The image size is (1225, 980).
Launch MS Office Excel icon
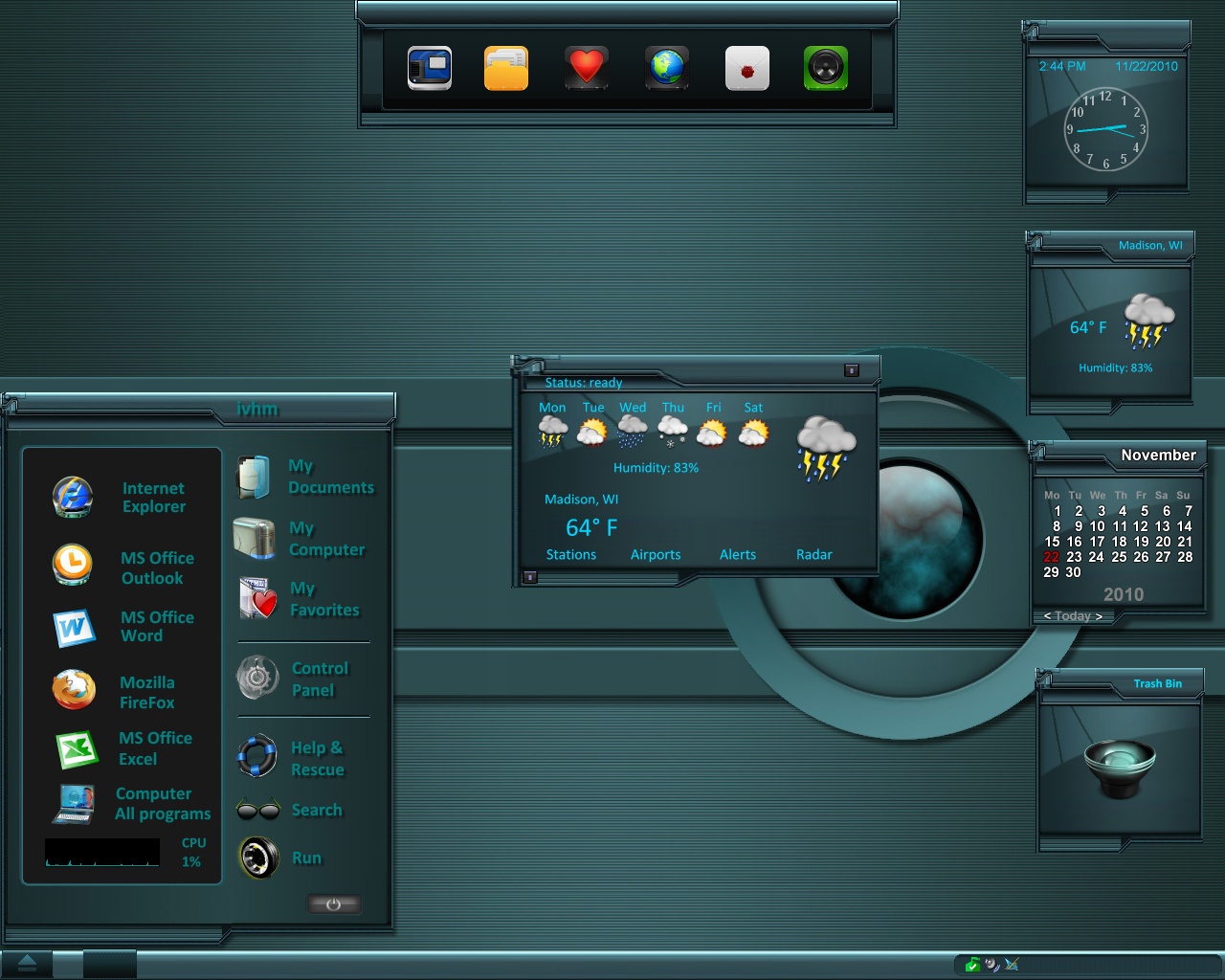(76, 748)
